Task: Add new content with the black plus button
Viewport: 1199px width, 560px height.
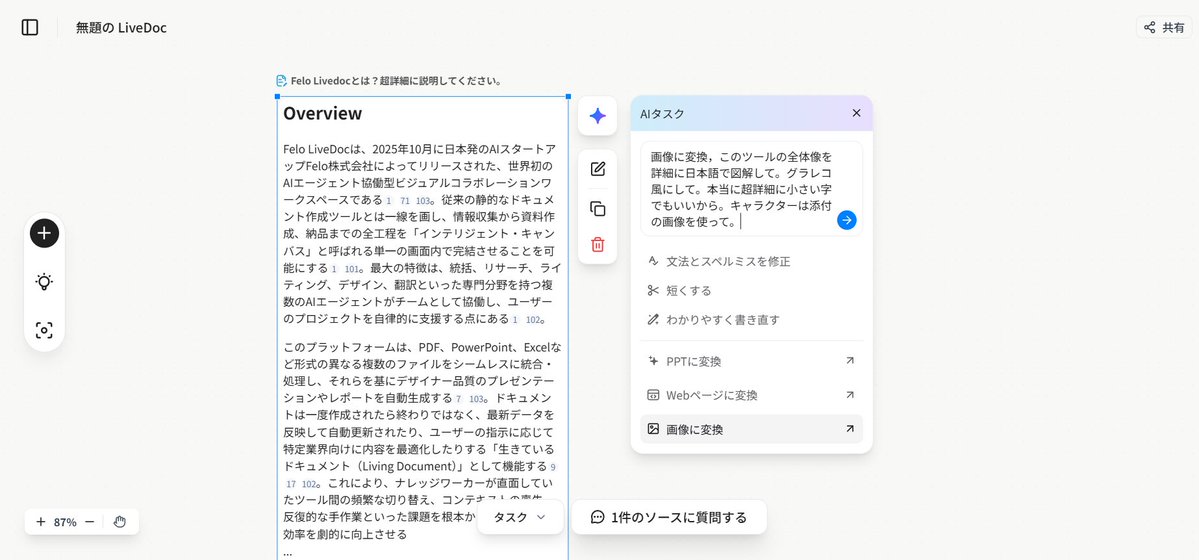Action: tap(44, 233)
